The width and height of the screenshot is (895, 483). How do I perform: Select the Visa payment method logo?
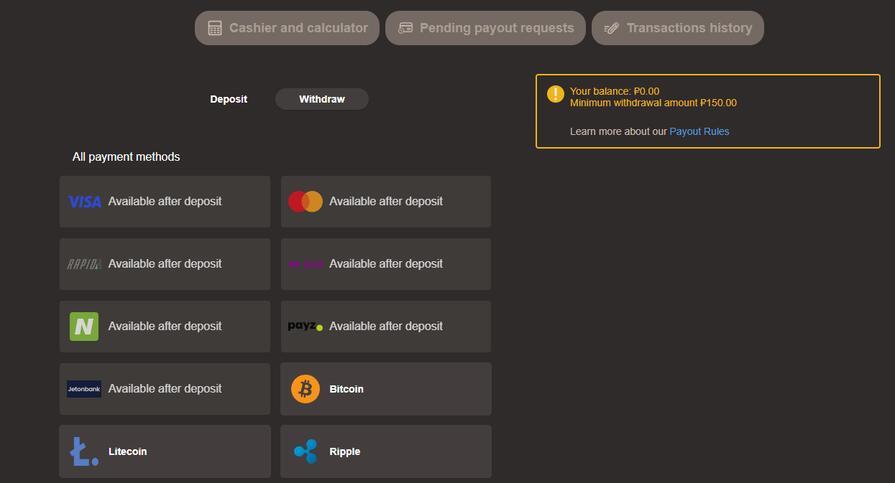point(85,202)
